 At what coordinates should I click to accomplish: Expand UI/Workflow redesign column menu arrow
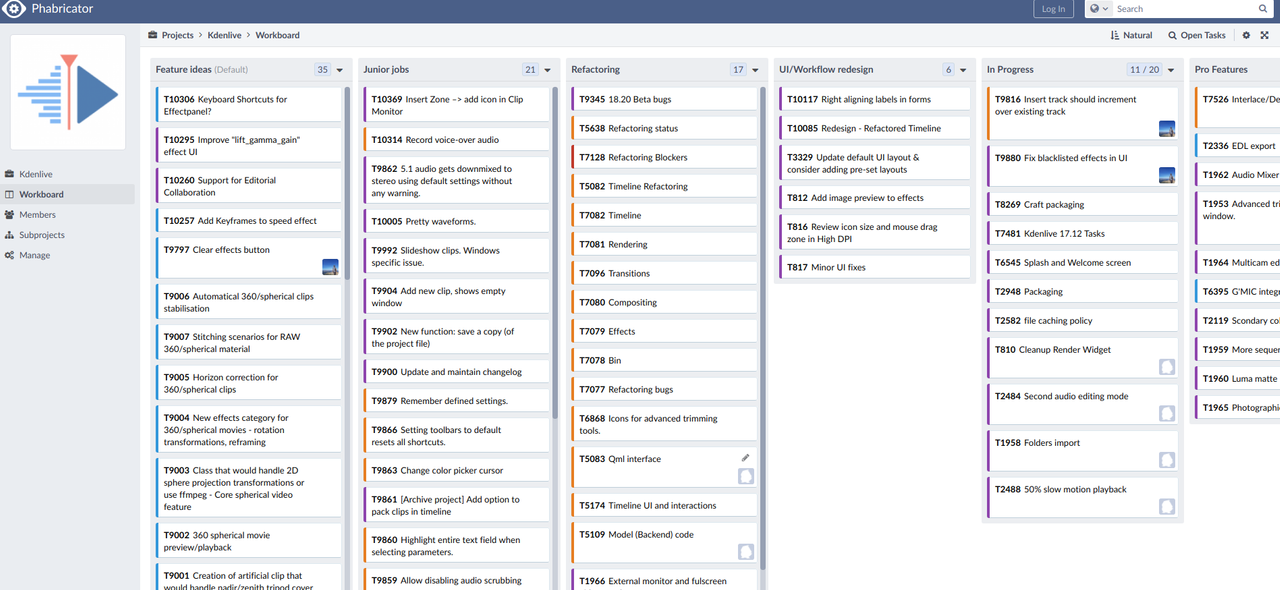click(963, 70)
